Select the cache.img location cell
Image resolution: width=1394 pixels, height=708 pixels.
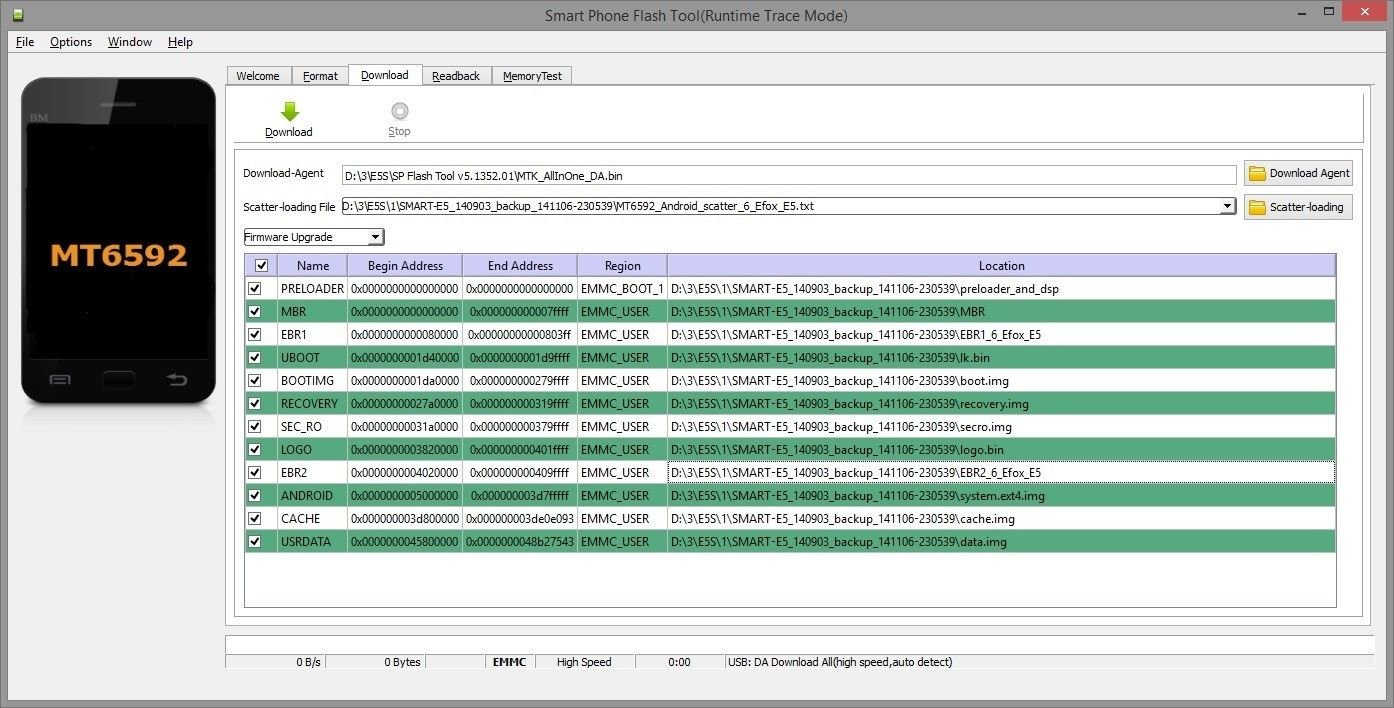click(x=1001, y=518)
